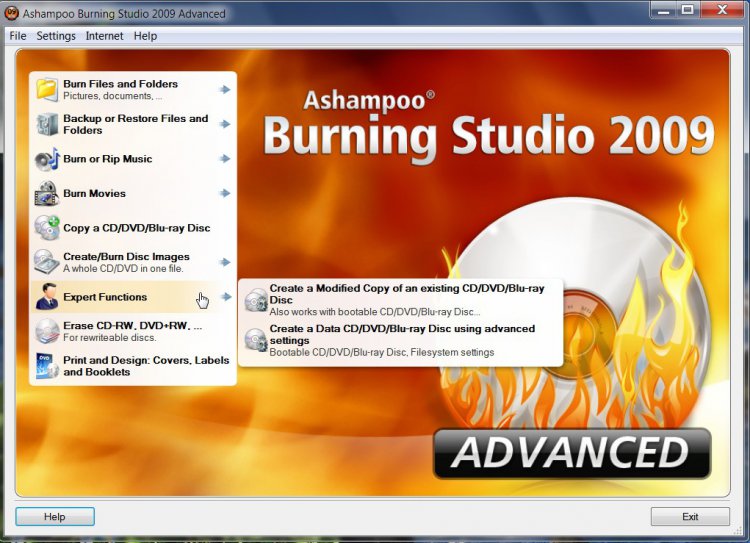
Task: Click the Burn Files and Folders folder icon
Action: (x=47, y=89)
